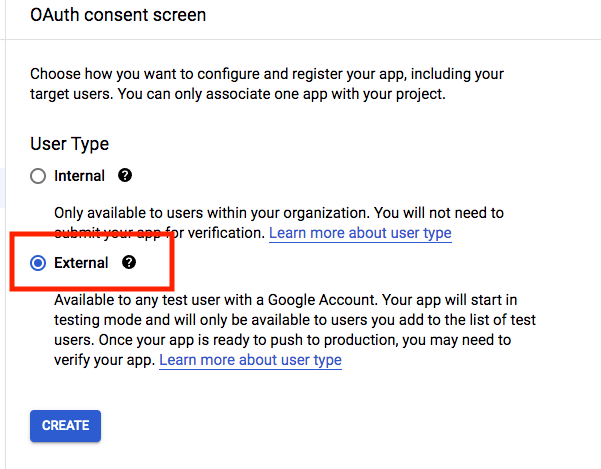Select the External user type radio button

38,263
